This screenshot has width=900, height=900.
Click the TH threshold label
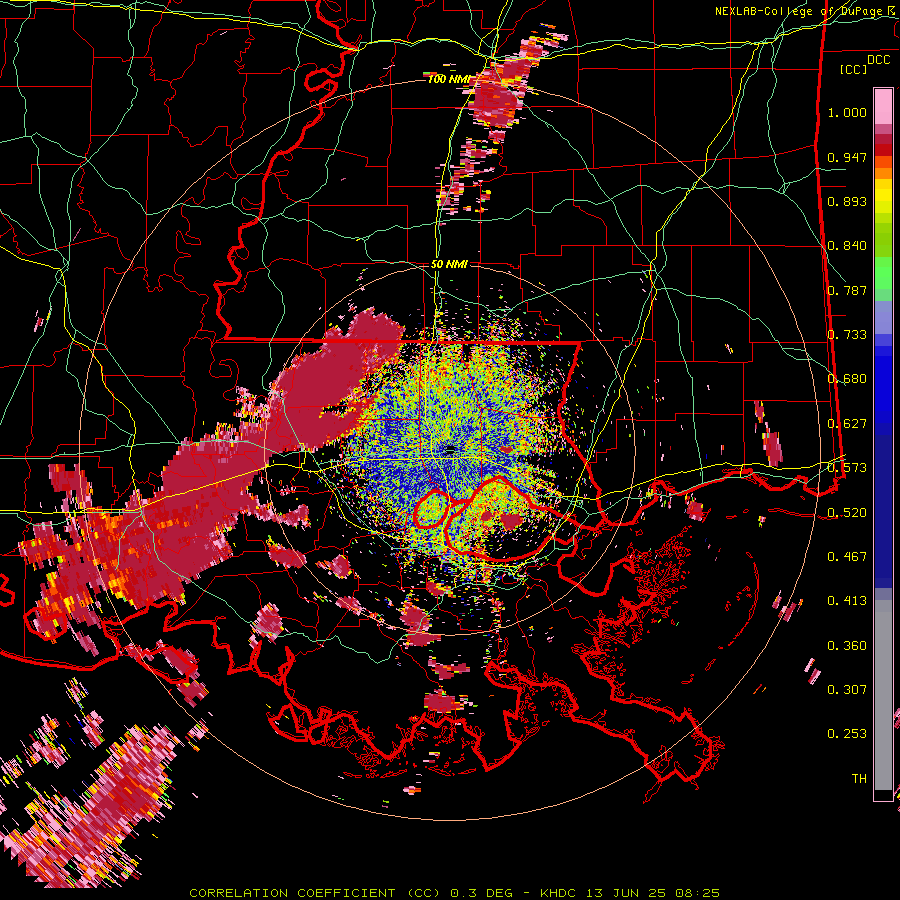coord(859,779)
